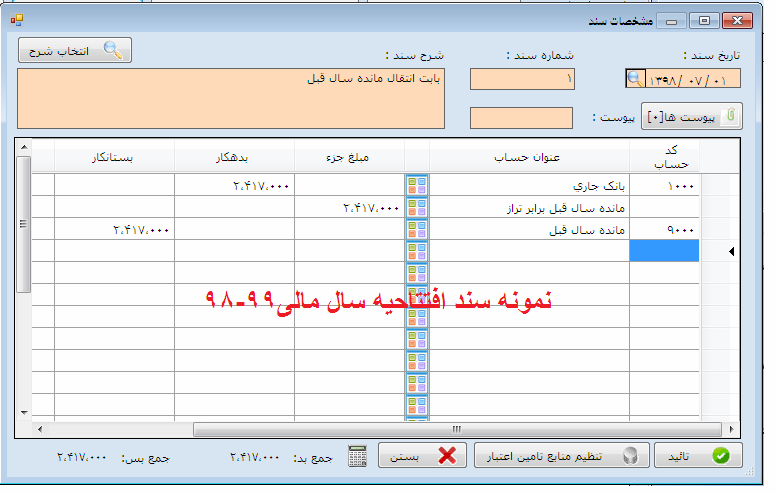Confirm the voucher with the تائید button

tap(698, 456)
